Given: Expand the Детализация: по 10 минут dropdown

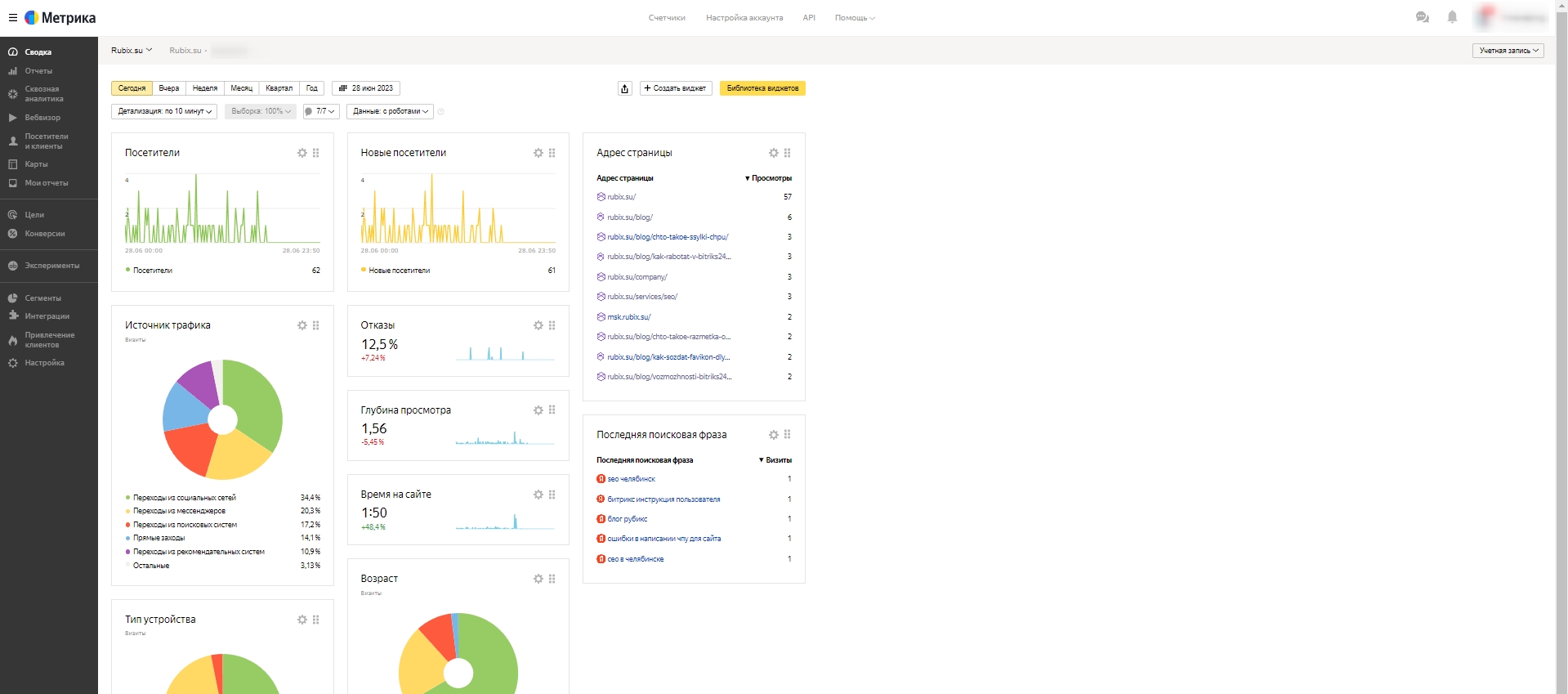Looking at the screenshot, I should point(164,111).
